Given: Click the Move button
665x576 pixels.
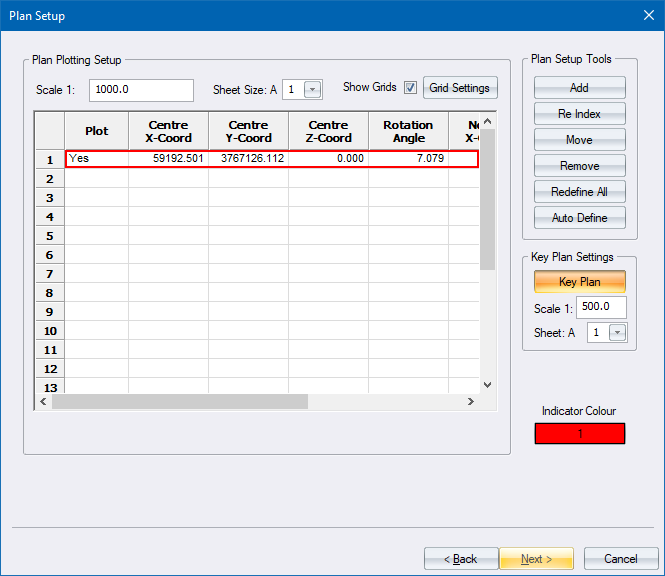Looking at the screenshot, I should [x=579, y=140].
